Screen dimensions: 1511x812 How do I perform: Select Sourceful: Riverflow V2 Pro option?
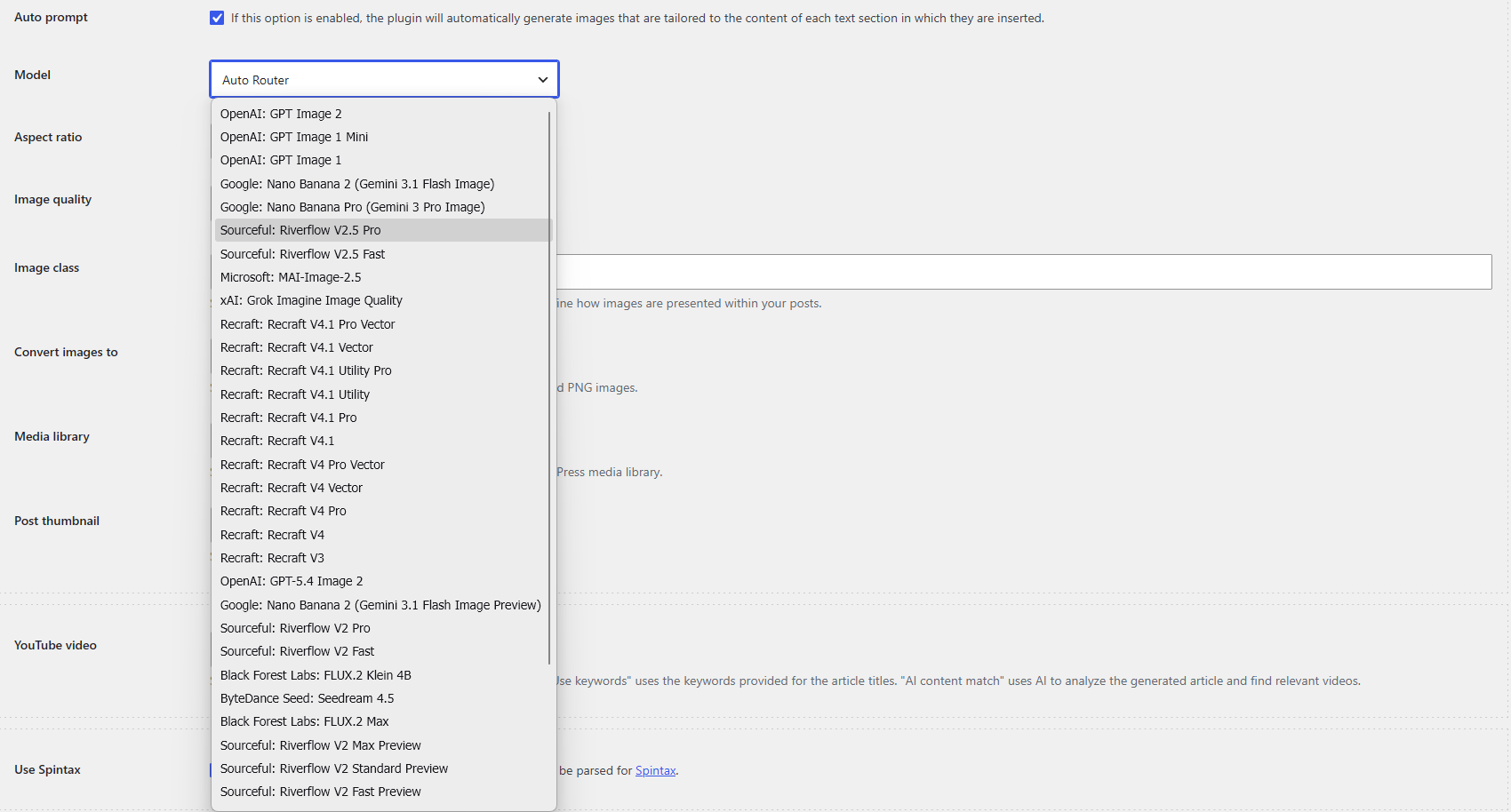[382, 628]
